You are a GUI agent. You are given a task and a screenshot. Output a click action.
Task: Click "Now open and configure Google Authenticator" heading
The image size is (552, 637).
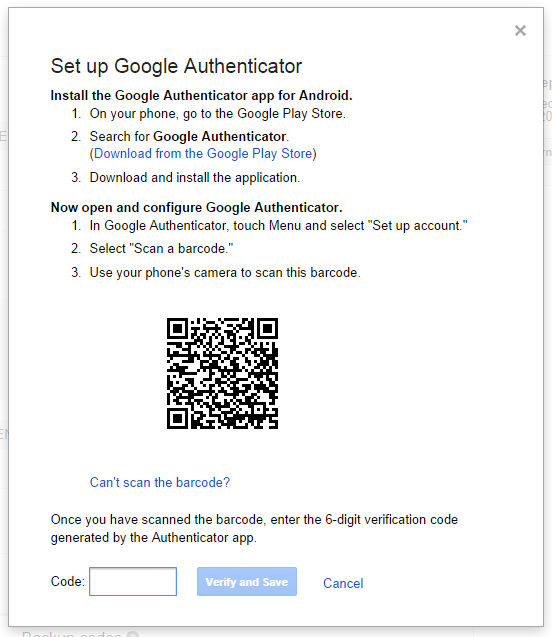click(x=197, y=207)
